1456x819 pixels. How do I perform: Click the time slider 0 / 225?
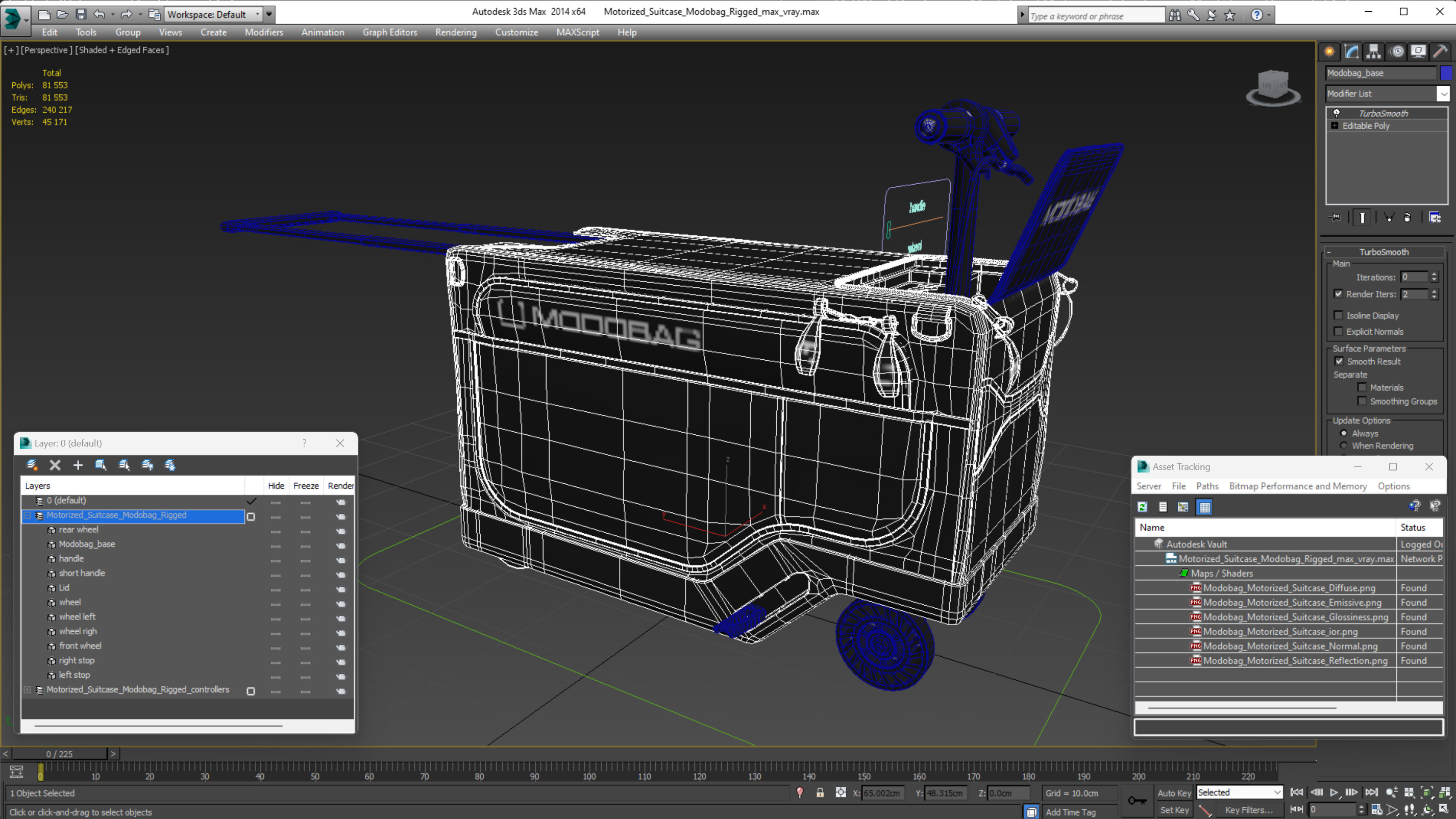click(x=59, y=754)
